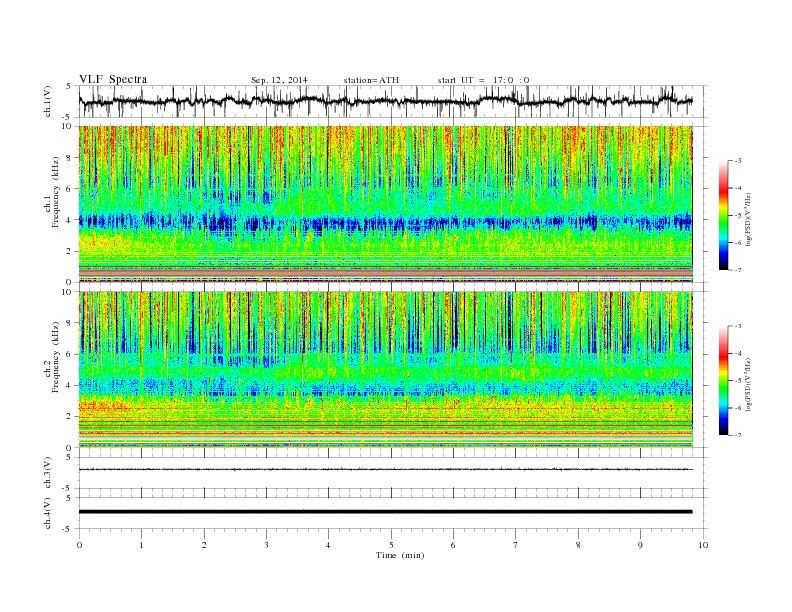Image resolution: width=792 pixels, height=612 pixels.
Task: Click the ch.1 voltage waveform trace
Action: pos(386,101)
